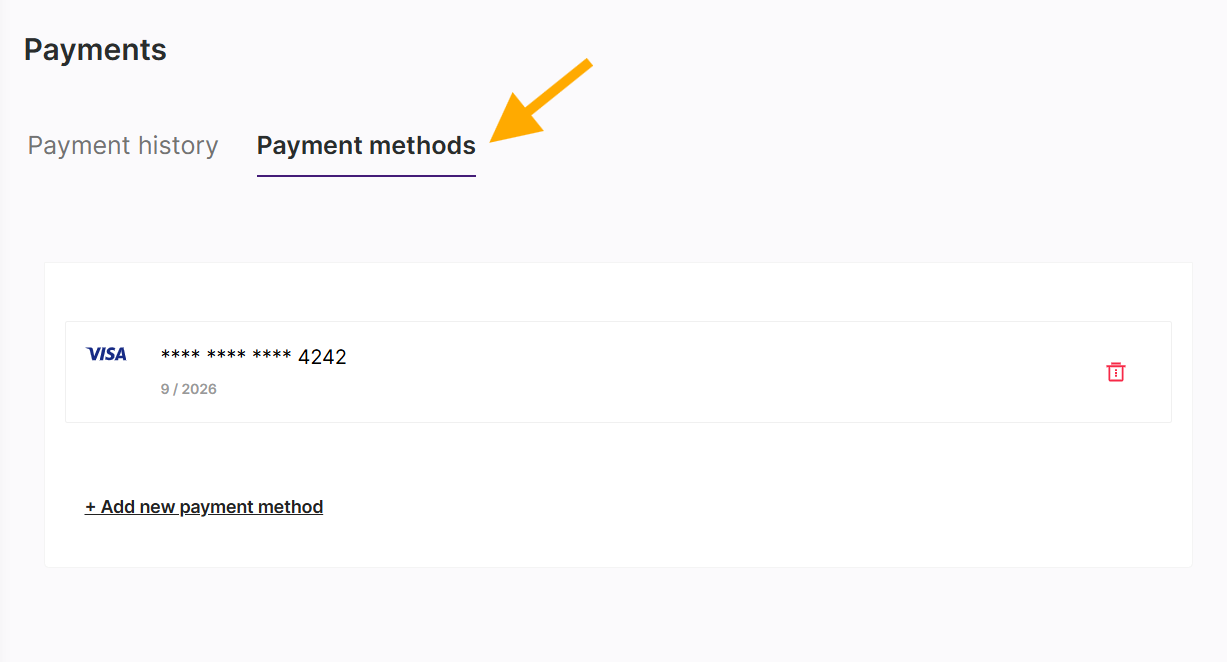Click the Payments page heading

[95, 49]
